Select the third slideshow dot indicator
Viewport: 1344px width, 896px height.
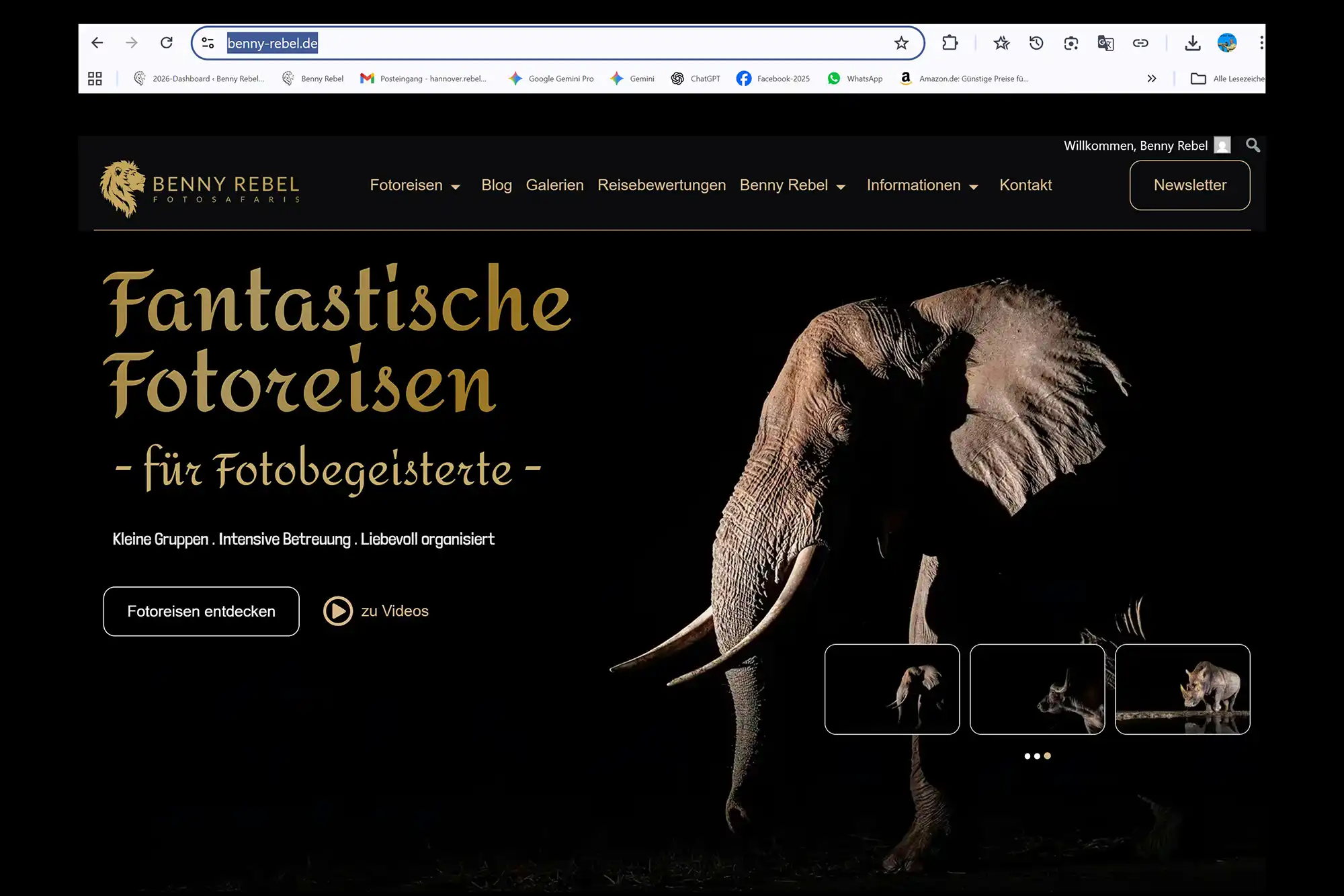[1047, 756]
